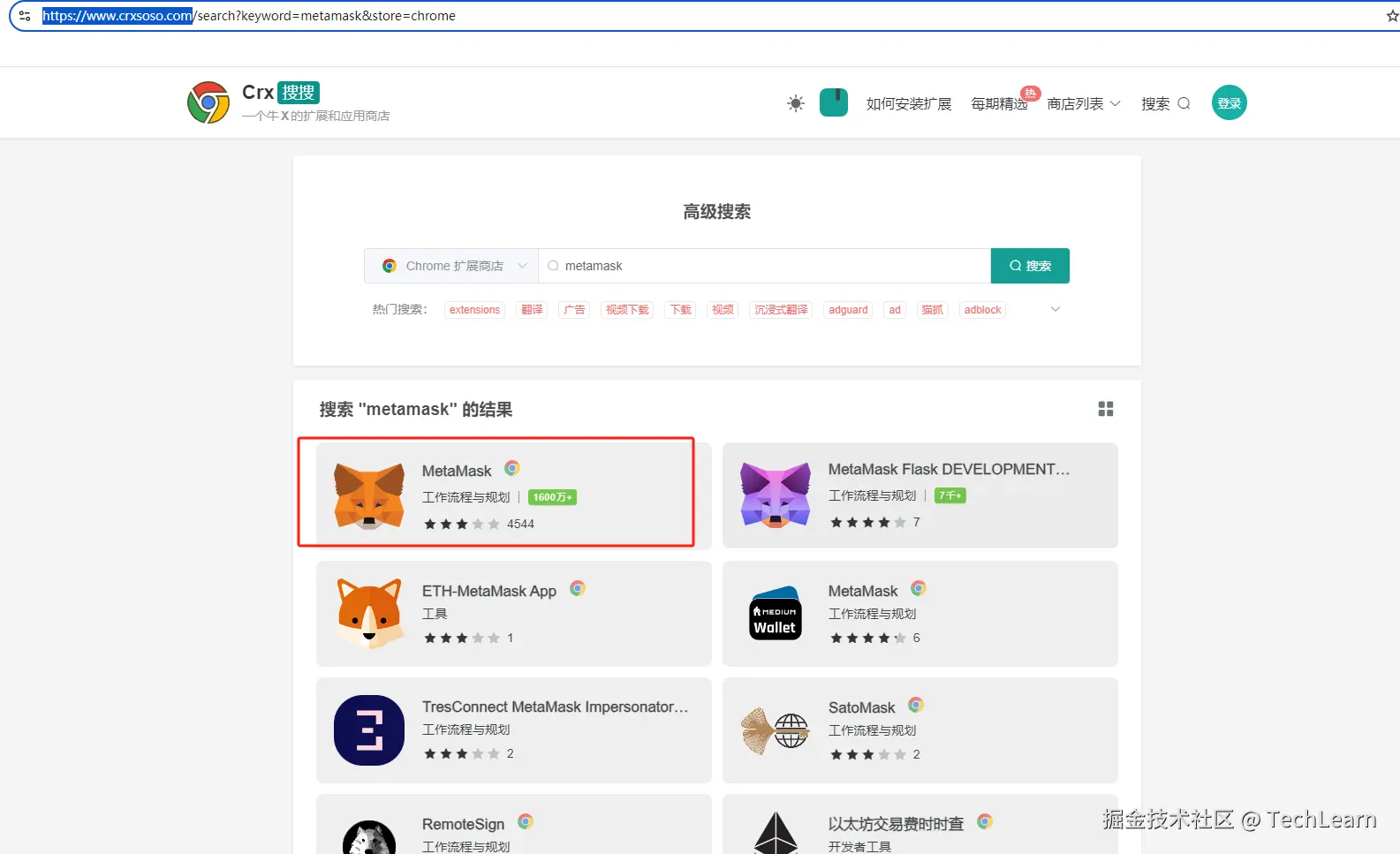Select the 视频下载 hot search tag

click(627, 310)
